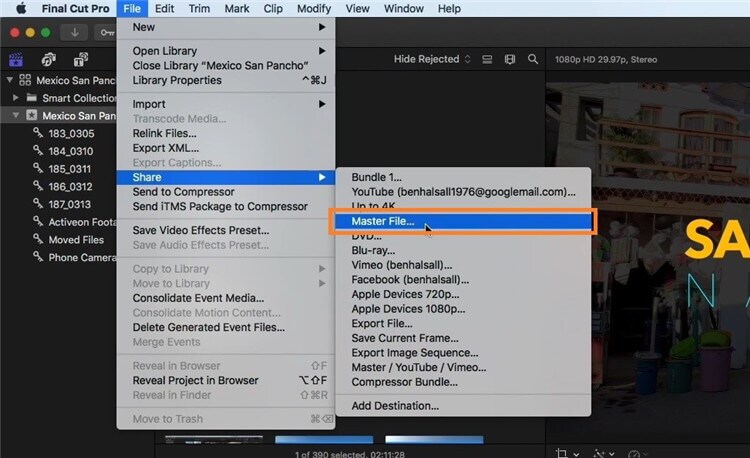Select keyword collection 185_0311

(x=69, y=169)
